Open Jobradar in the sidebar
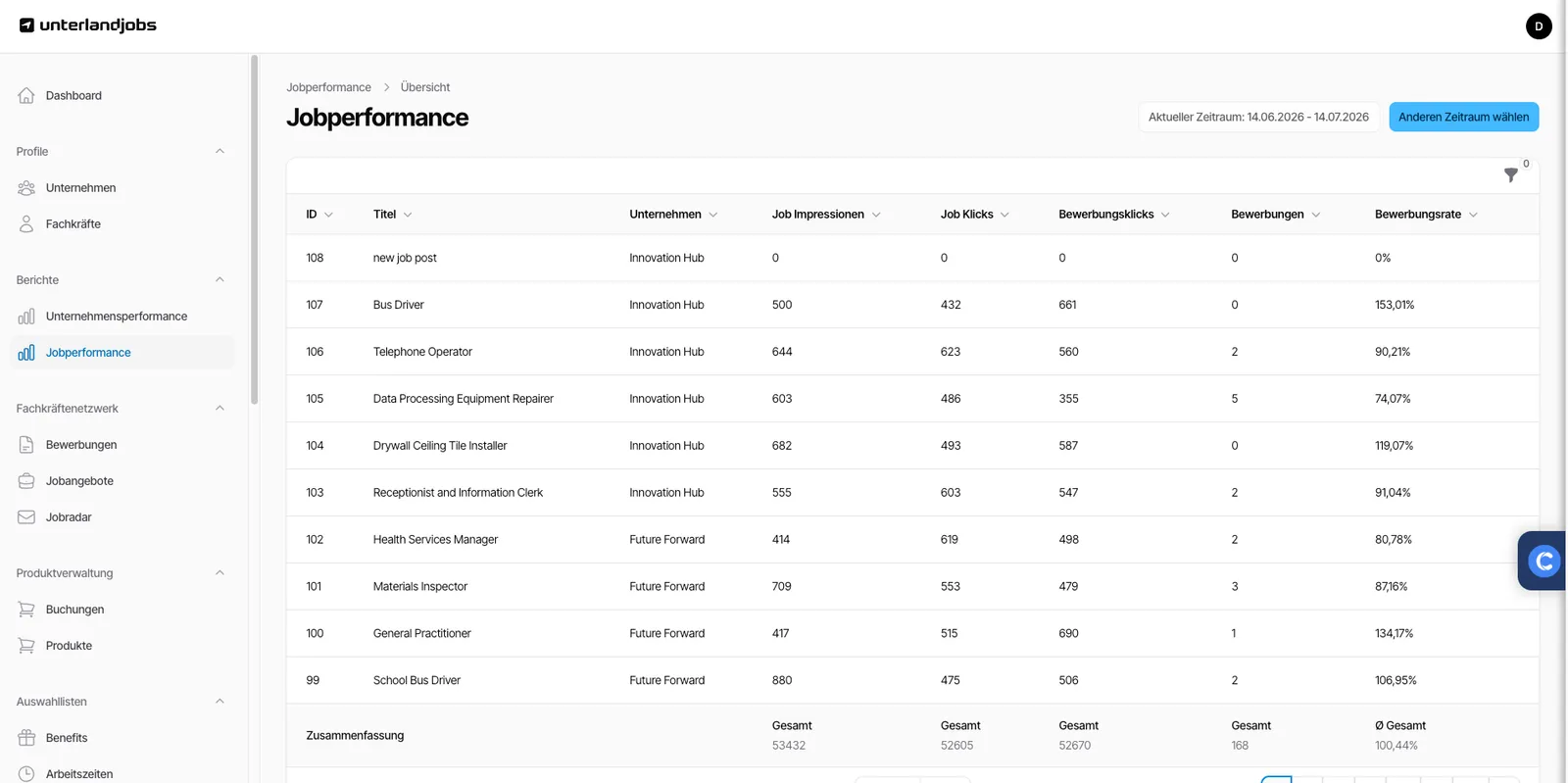The height and width of the screenshot is (783, 1568). tap(69, 516)
